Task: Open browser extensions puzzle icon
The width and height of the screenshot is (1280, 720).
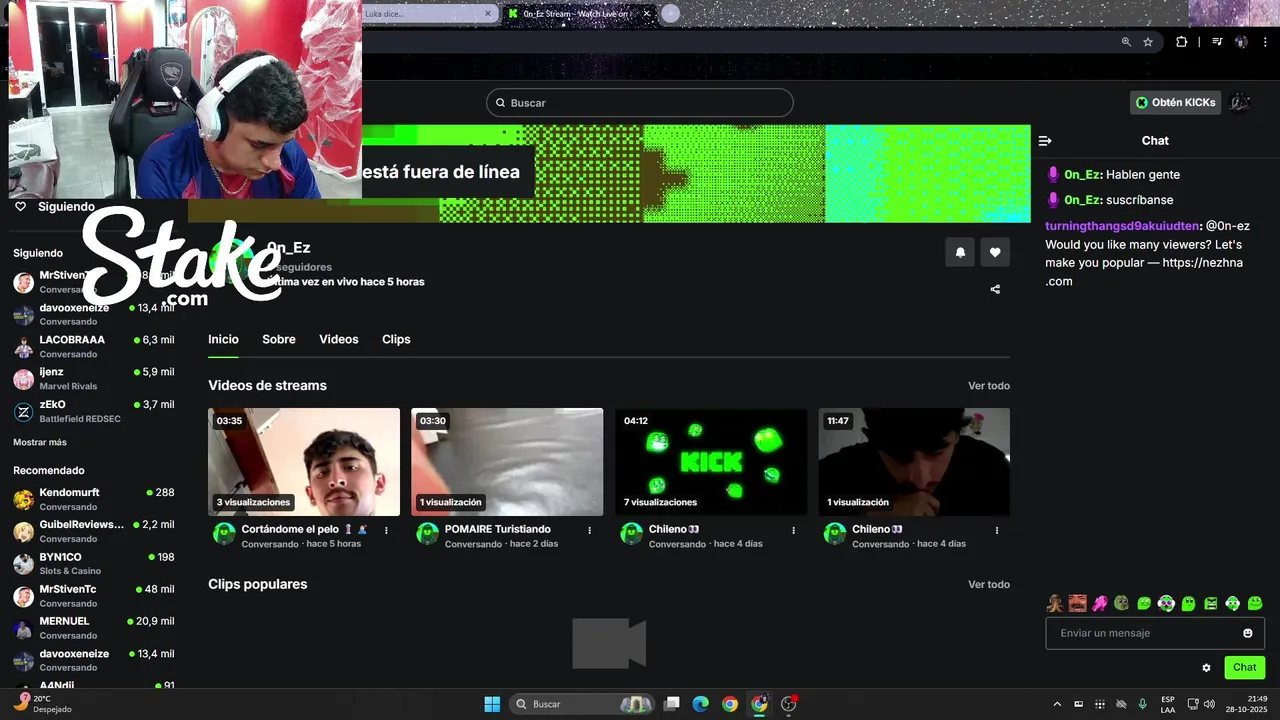Action: pos(1181,42)
